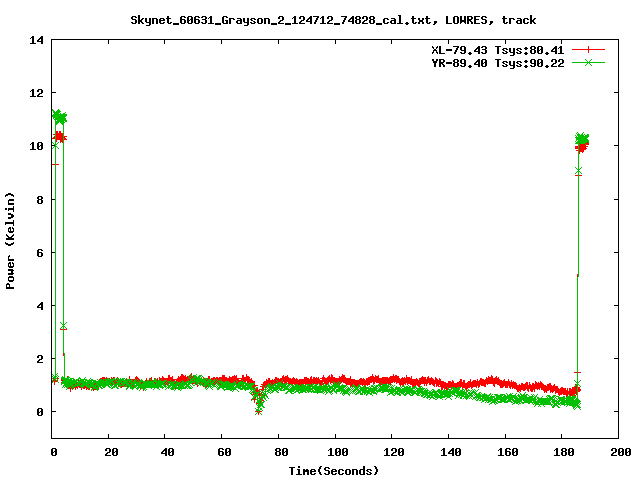Click the green calibration cluster near 187 seconds
The height and width of the screenshot is (480, 640).
tap(582, 139)
